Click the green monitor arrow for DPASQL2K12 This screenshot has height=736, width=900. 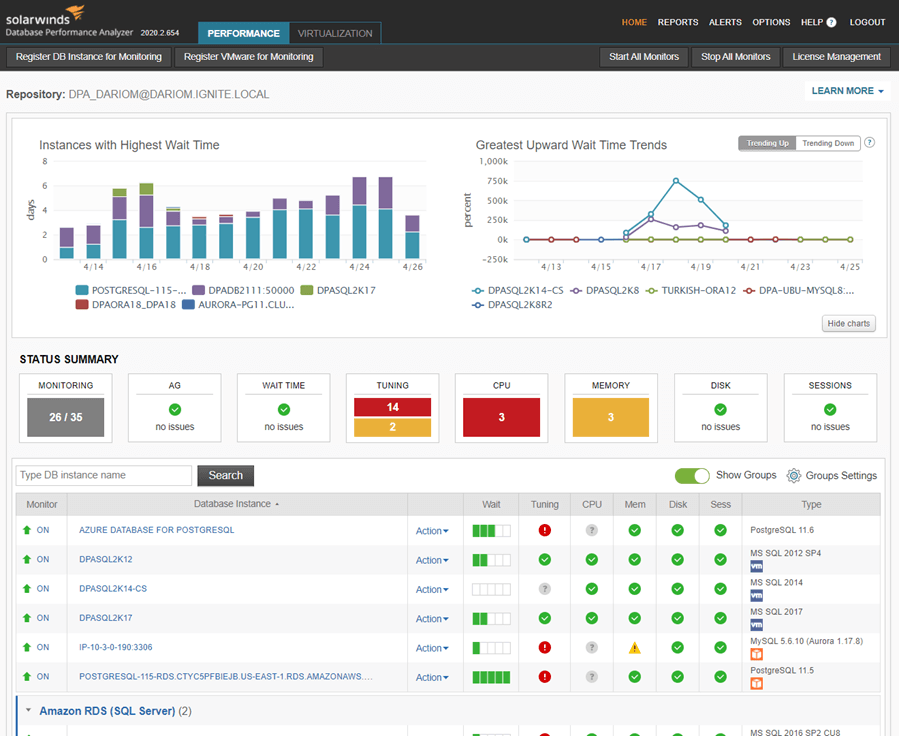tap(26, 559)
